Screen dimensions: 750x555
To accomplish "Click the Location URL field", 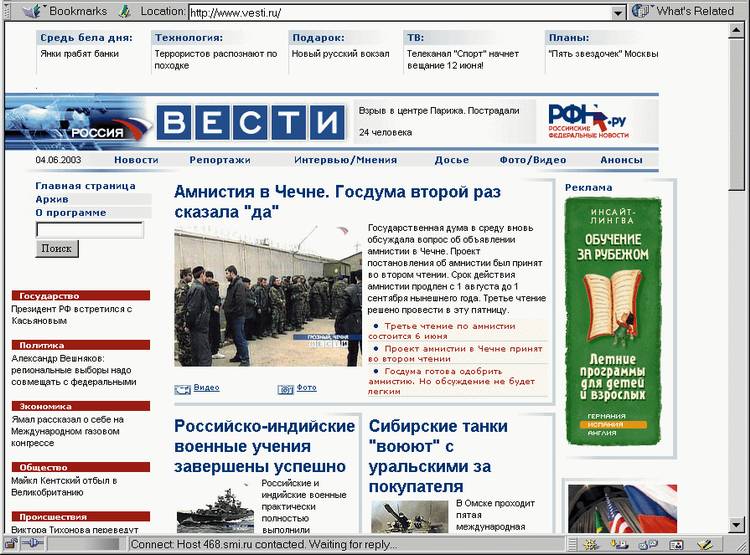I will pyautogui.click(x=400, y=12).
